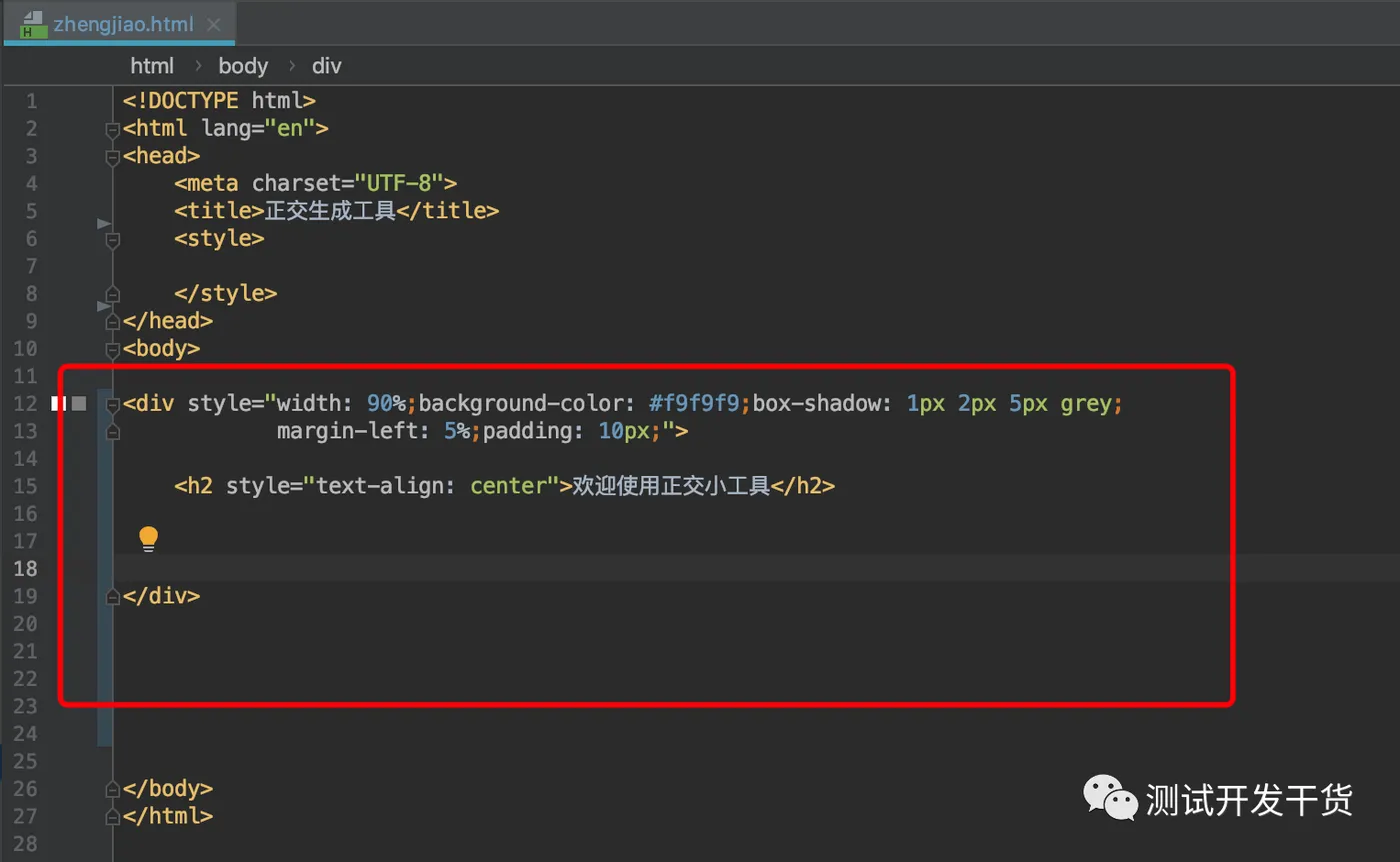The width and height of the screenshot is (1400, 862).
Task: Click the title text 正交生成工具
Action: point(330,211)
